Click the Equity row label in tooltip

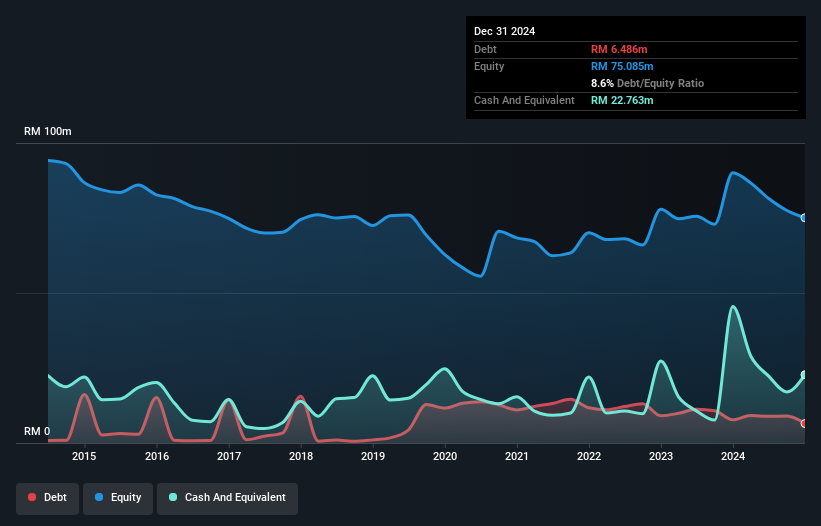489,66
